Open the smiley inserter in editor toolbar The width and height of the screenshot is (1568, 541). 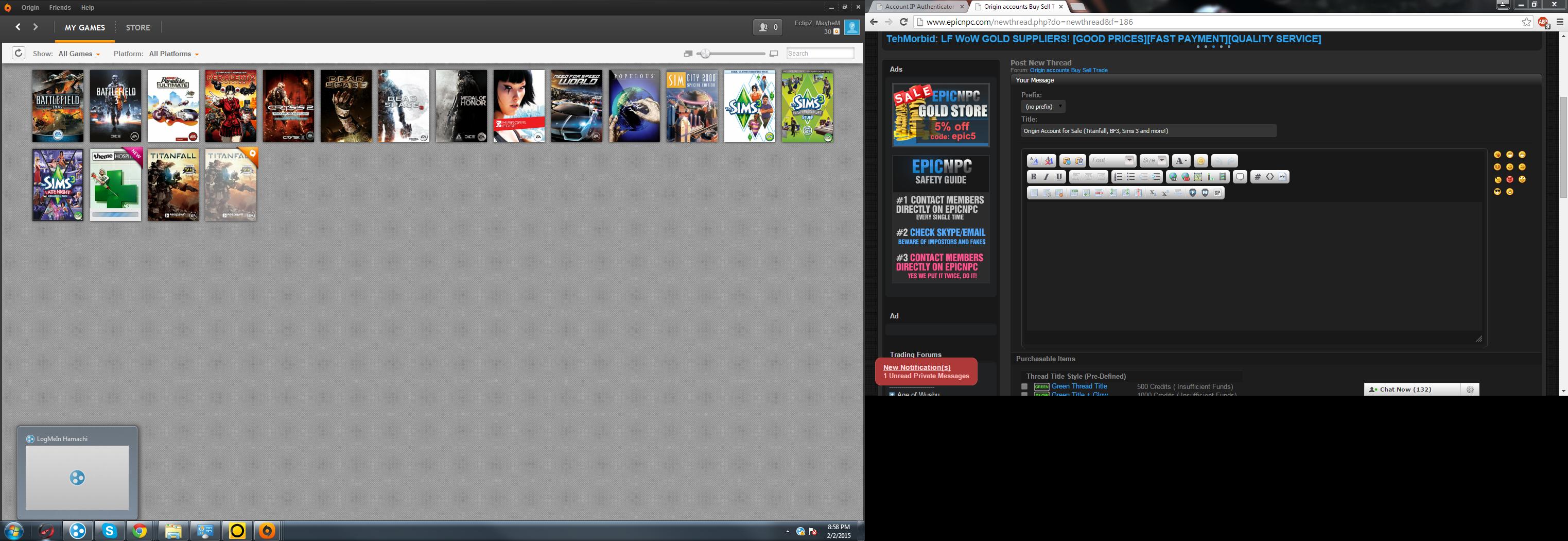tap(1201, 161)
